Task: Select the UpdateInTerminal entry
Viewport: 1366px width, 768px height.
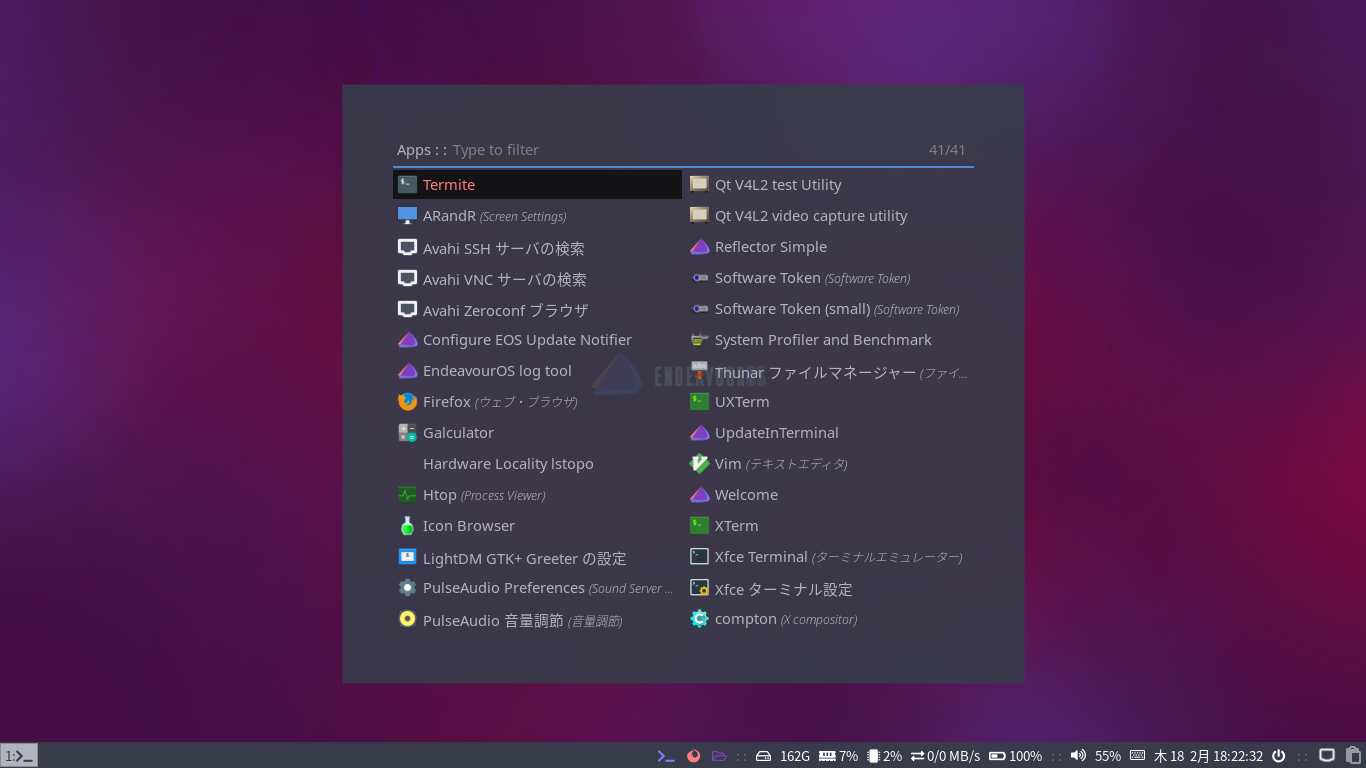Action: (829, 432)
